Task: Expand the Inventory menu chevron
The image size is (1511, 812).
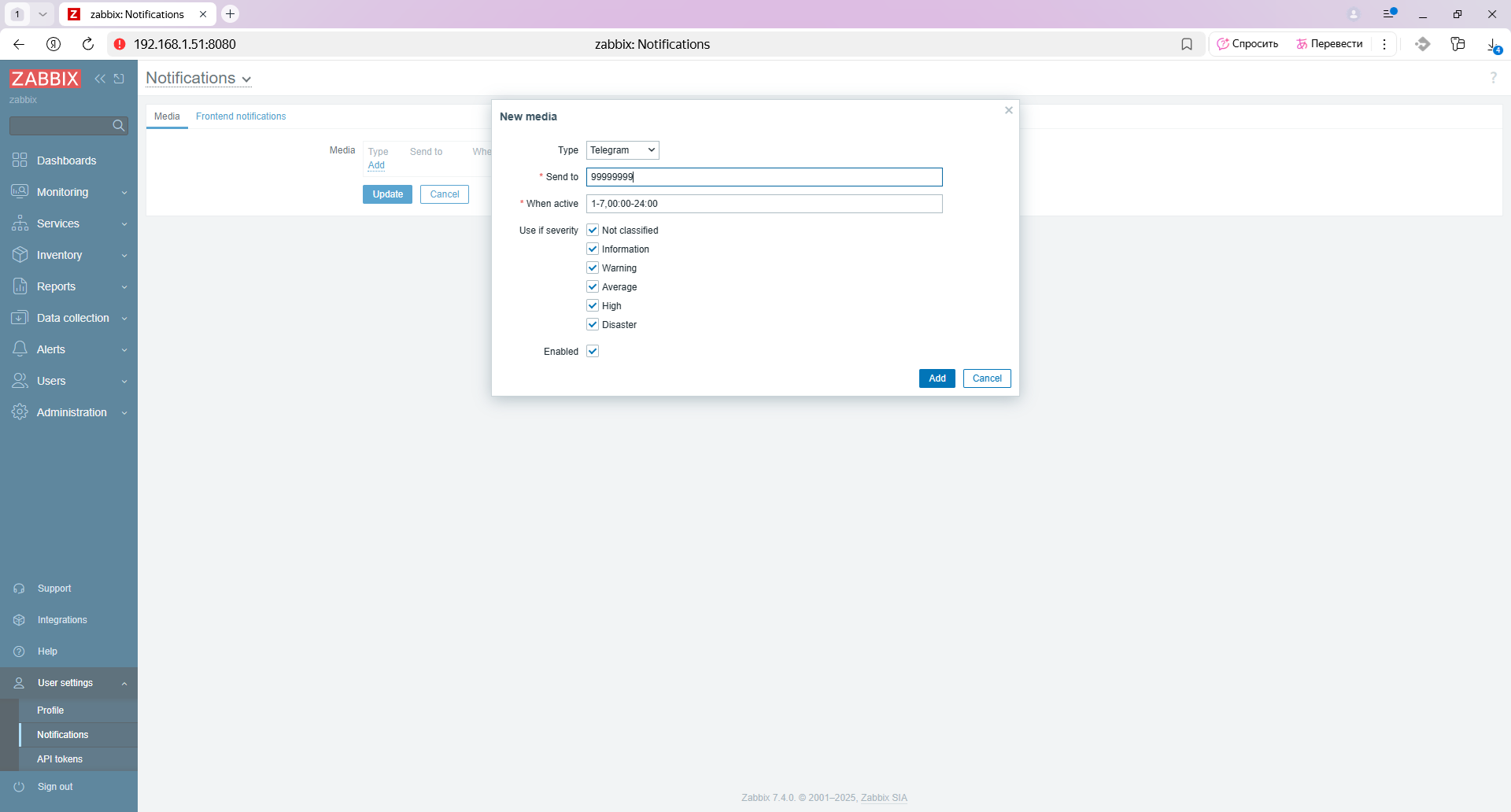Action: (124, 256)
